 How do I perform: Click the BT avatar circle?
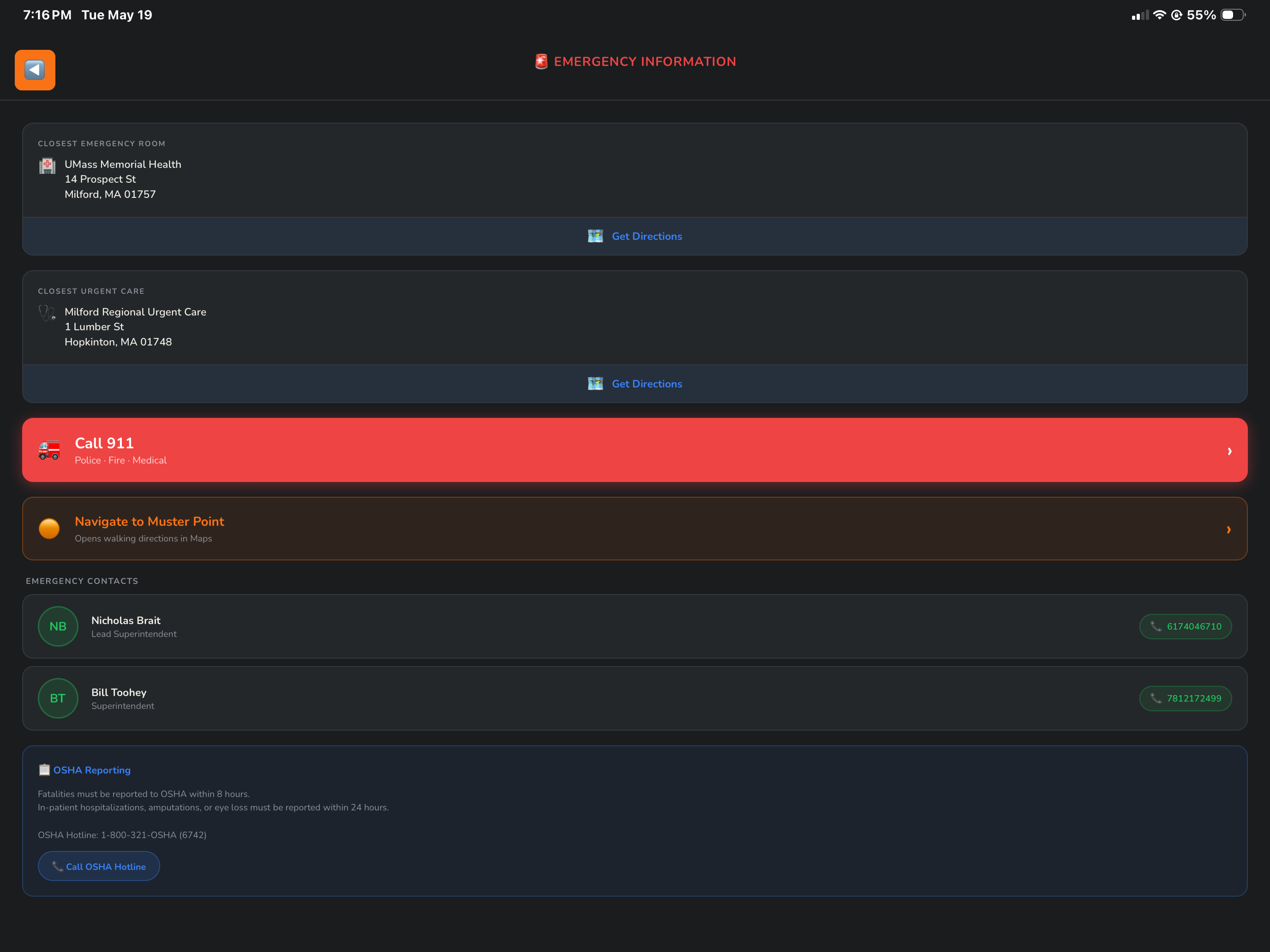point(58,698)
